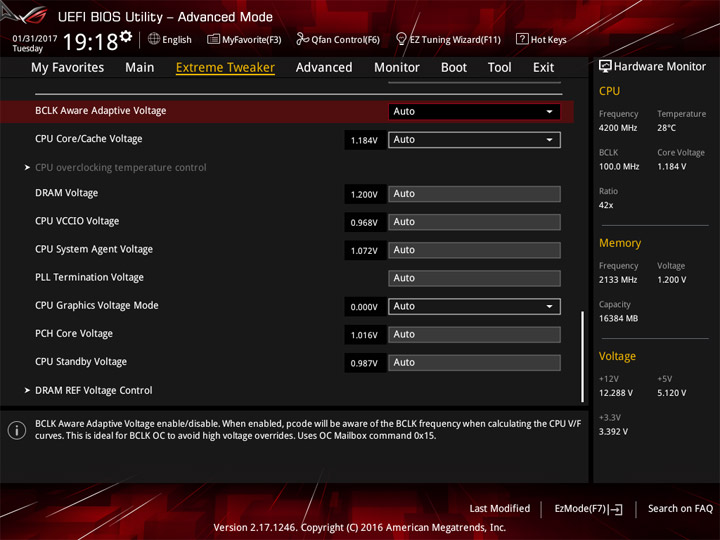Click the 0.987V Standby Voltage reading
The height and width of the screenshot is (540, 720).
pyautogui.click(x=364, y=363)
